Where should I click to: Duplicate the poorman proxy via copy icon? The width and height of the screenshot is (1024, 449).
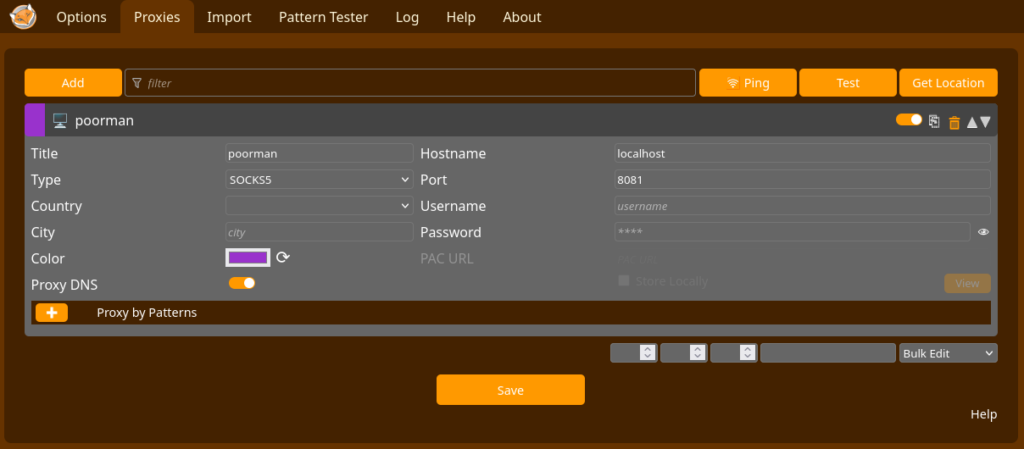click(934, 121)
